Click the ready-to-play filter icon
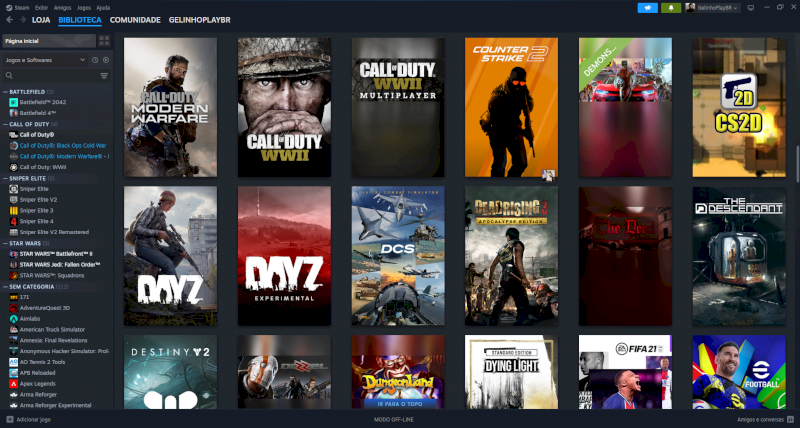The image size is (800, 428). 106,60
